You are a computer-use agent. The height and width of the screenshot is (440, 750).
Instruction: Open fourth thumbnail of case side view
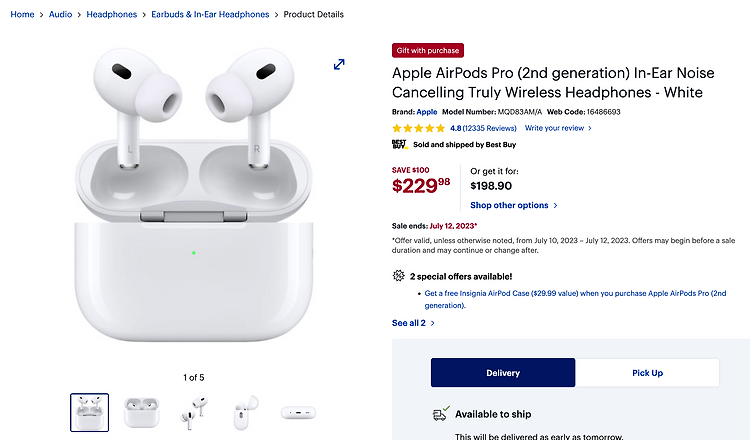click(246, 412)
